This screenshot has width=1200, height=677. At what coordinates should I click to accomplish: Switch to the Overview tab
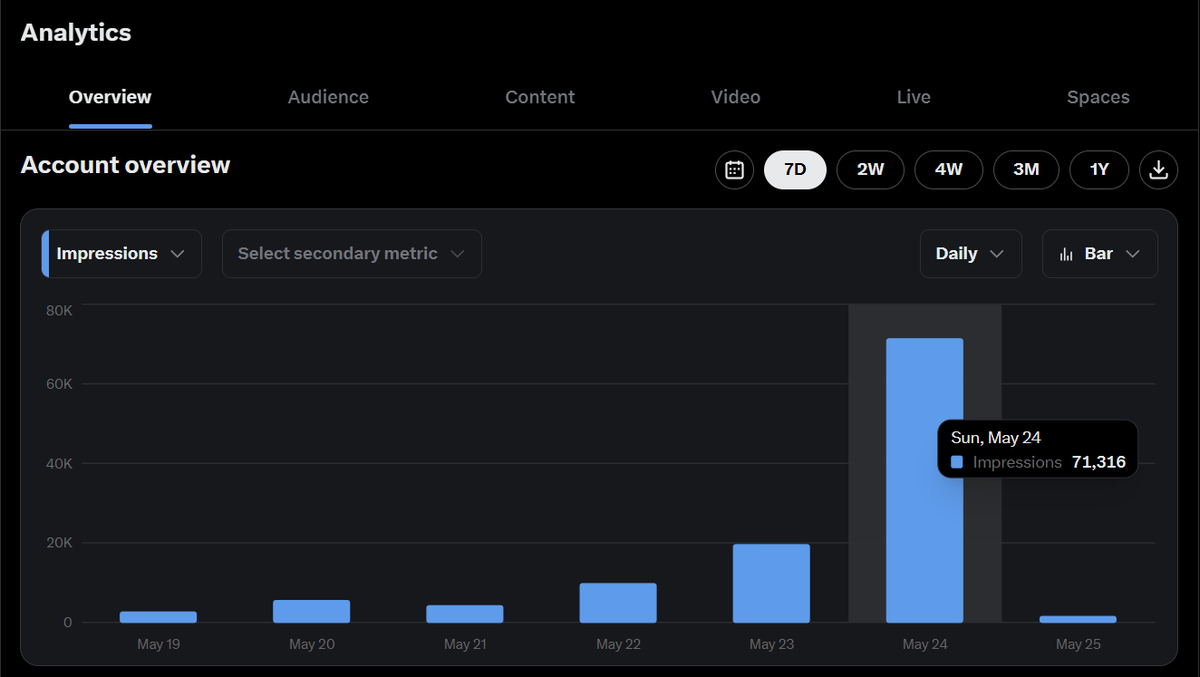[x=110, y=97]
